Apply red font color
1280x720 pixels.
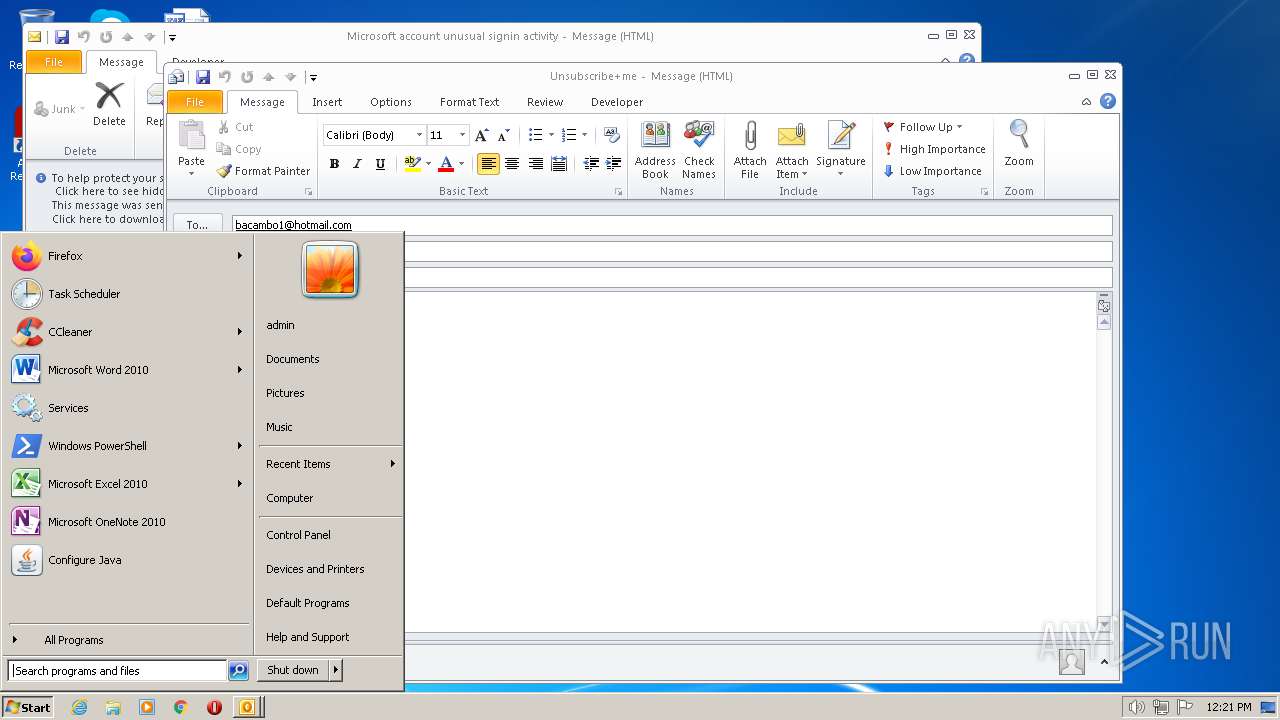coord(446,164)
